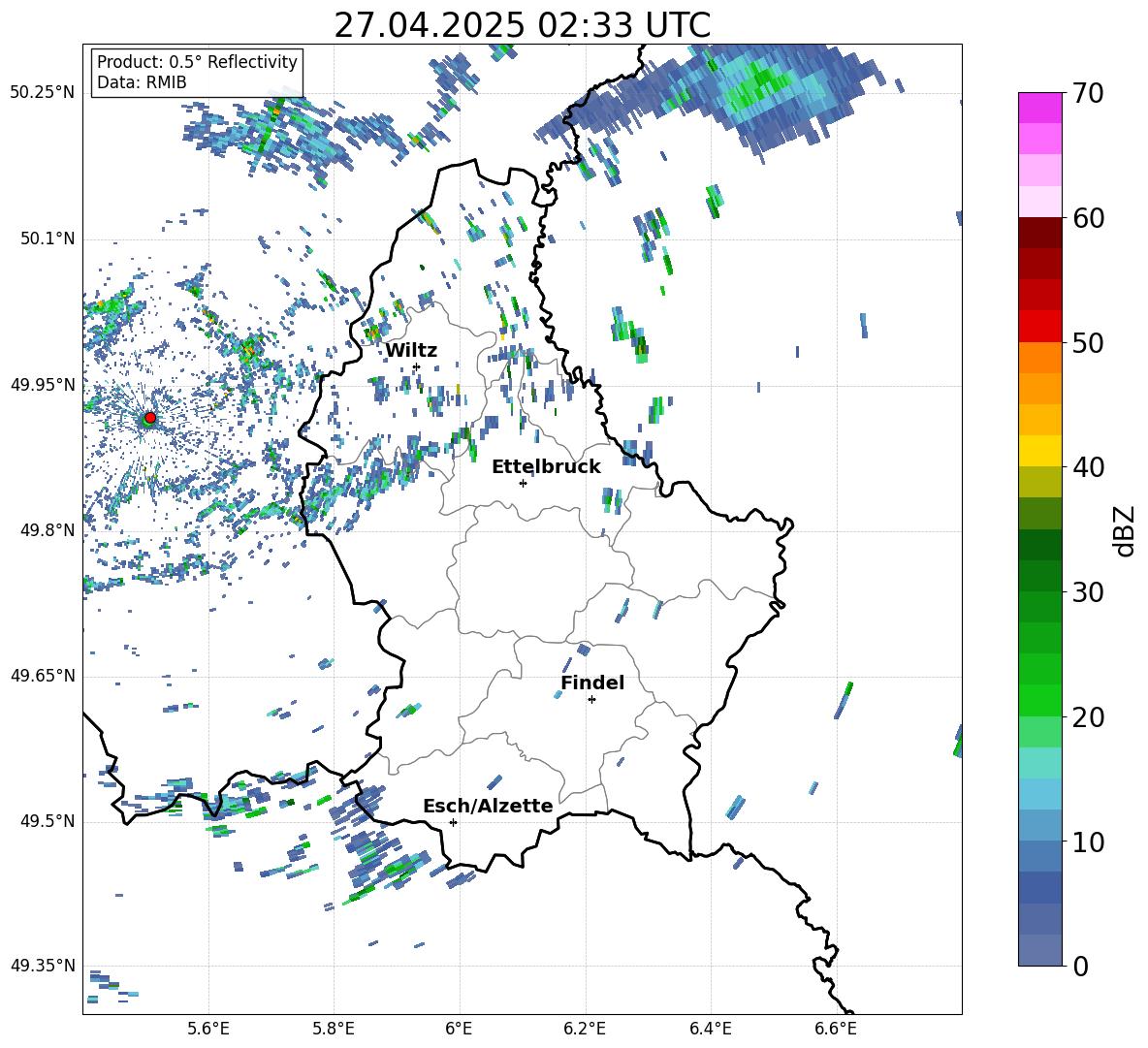This screenshot has width=1148, height=1048.
Task: Click the 50 colorbar tick label
Action: 1088,343
